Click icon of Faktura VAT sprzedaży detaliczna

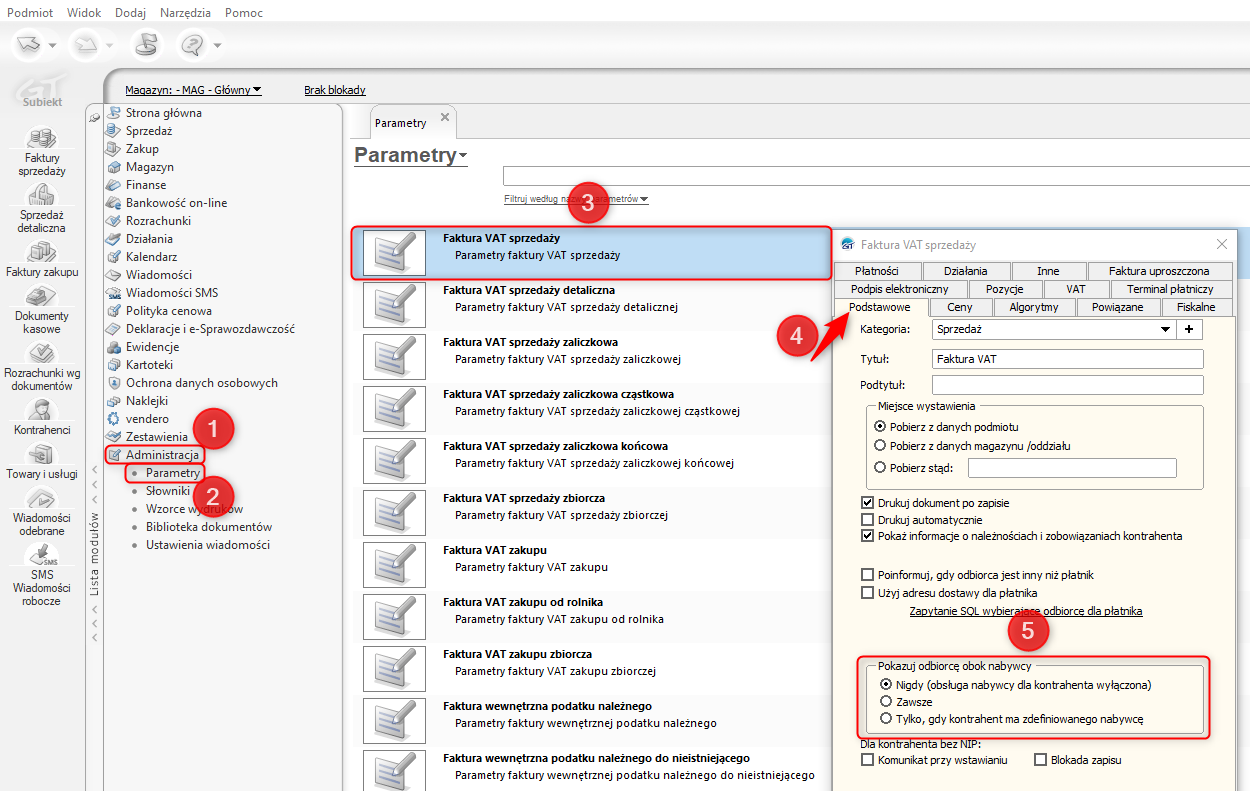tap(394, 305)
